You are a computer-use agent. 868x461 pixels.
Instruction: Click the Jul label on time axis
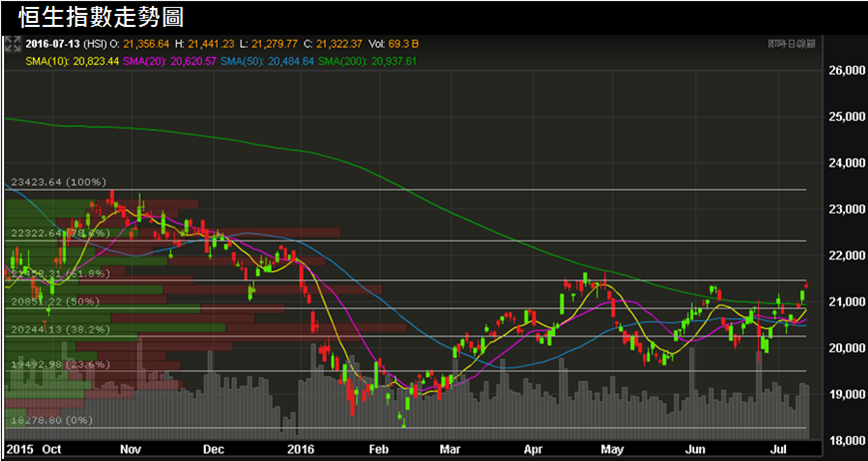(x=778, y=449)
